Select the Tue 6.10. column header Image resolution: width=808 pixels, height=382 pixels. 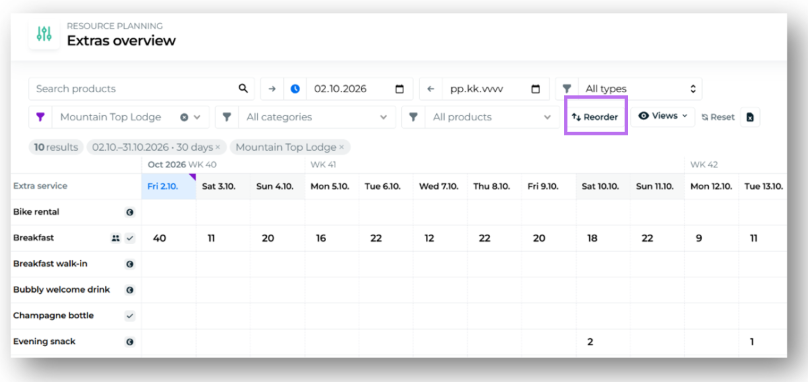click(386, 186)
